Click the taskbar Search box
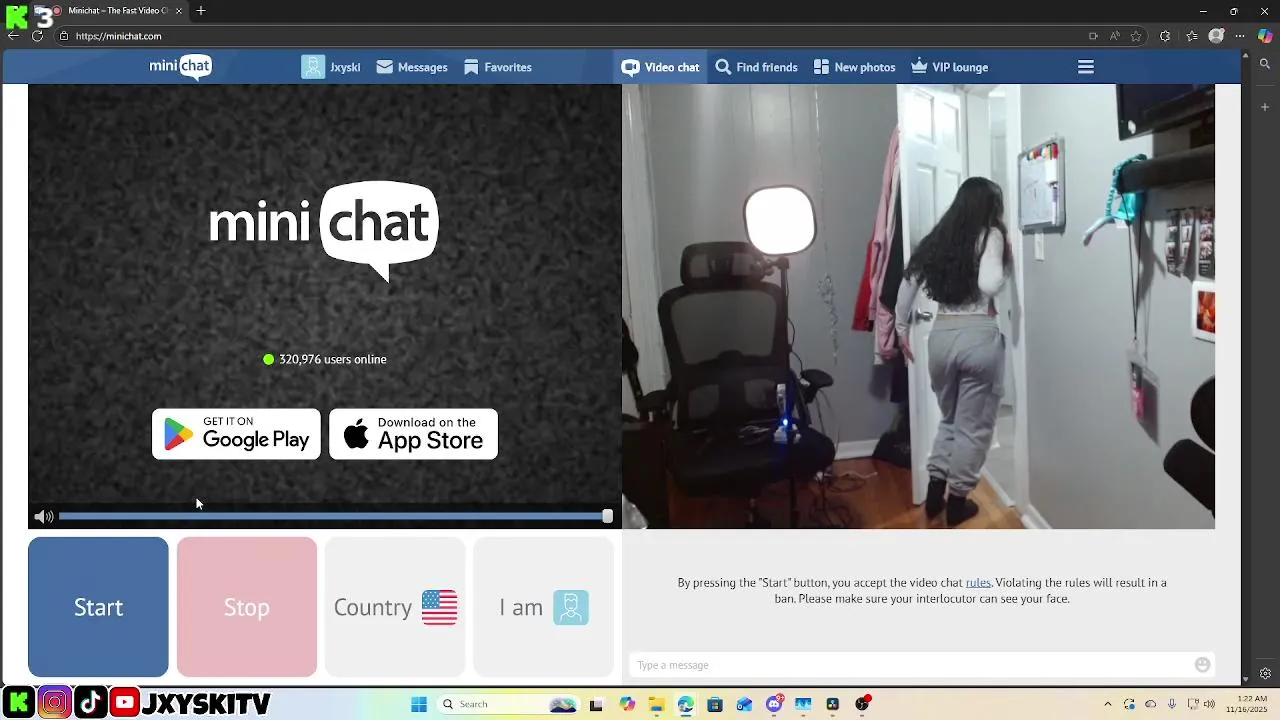The height and width of the screenshot is (720, 1280). [510, 704]
